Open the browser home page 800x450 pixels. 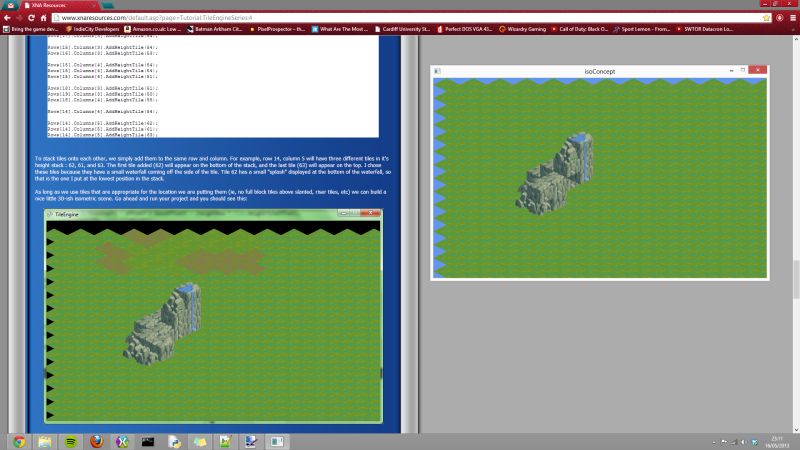click(x=43, y=18)
